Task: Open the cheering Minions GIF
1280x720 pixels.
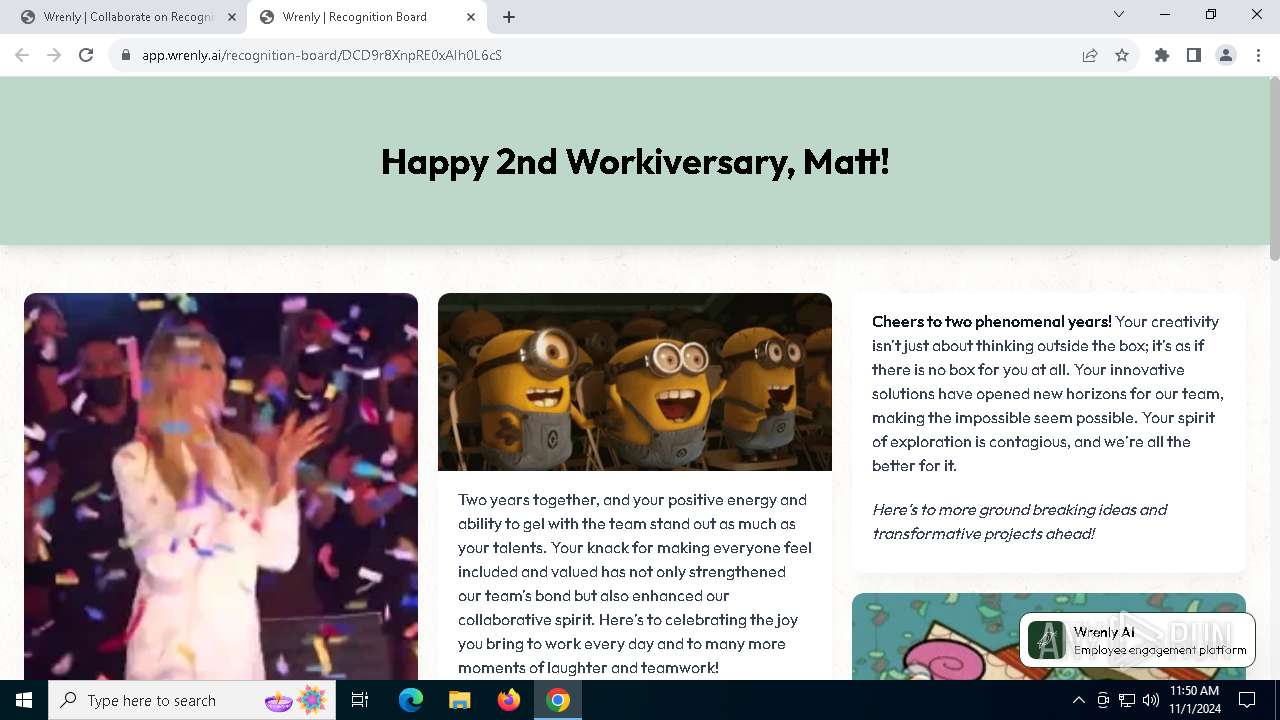Action: pos(635,382)
